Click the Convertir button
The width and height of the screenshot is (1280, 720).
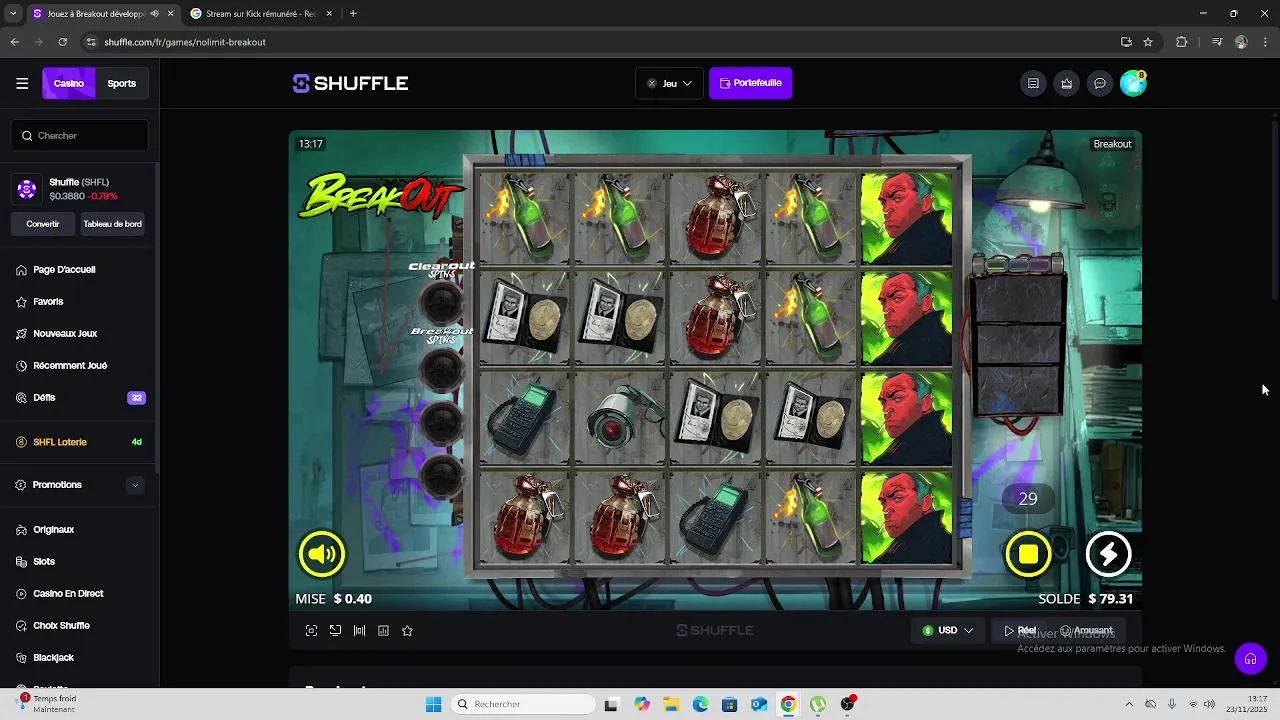[43, 224]
